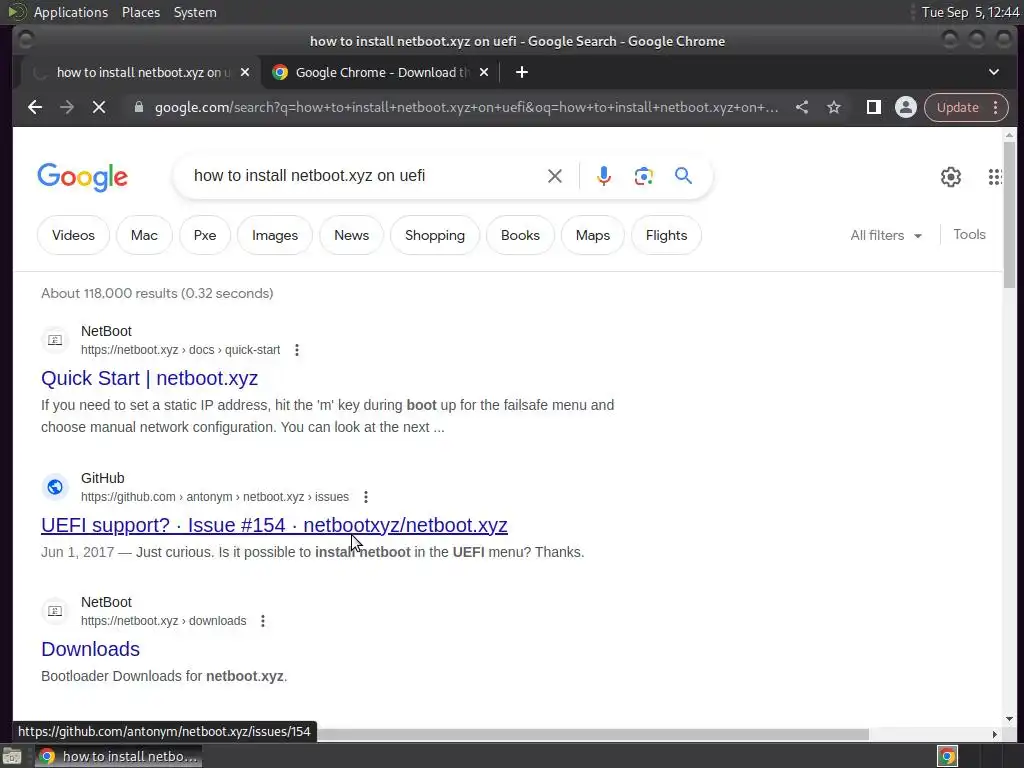Bookmark this page with the star
Image resolution: width=1024 pixels, height=768 pixels.
[834, 107]
